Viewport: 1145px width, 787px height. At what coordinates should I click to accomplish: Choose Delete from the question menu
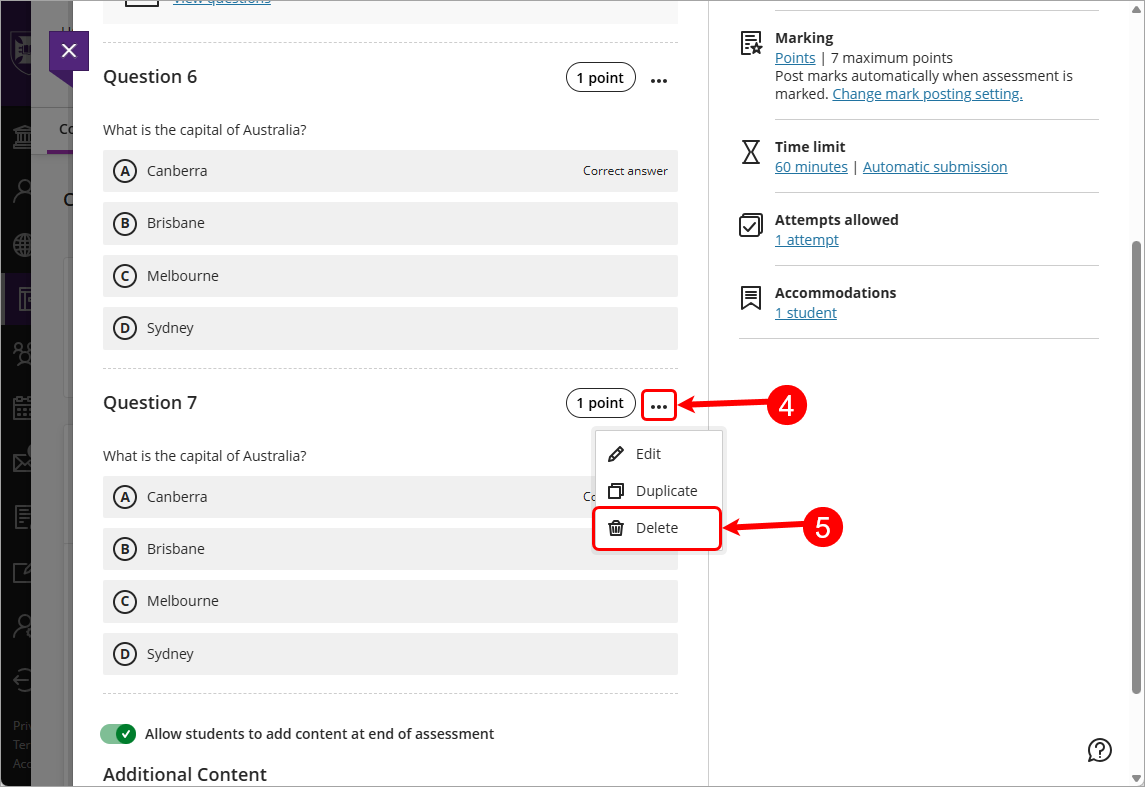pos(657,528)
